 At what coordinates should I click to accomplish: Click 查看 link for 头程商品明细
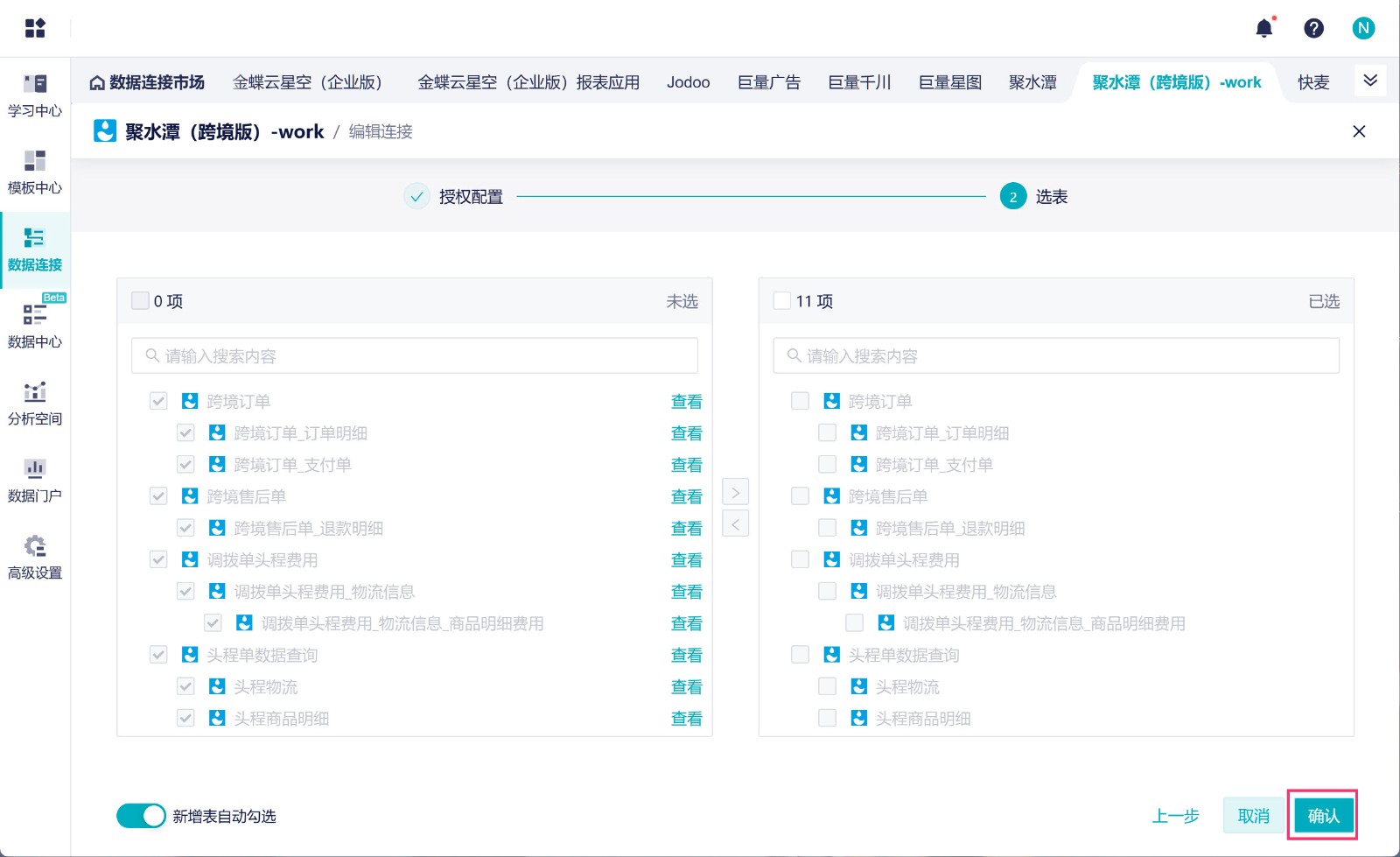click(x=686, y=718)
